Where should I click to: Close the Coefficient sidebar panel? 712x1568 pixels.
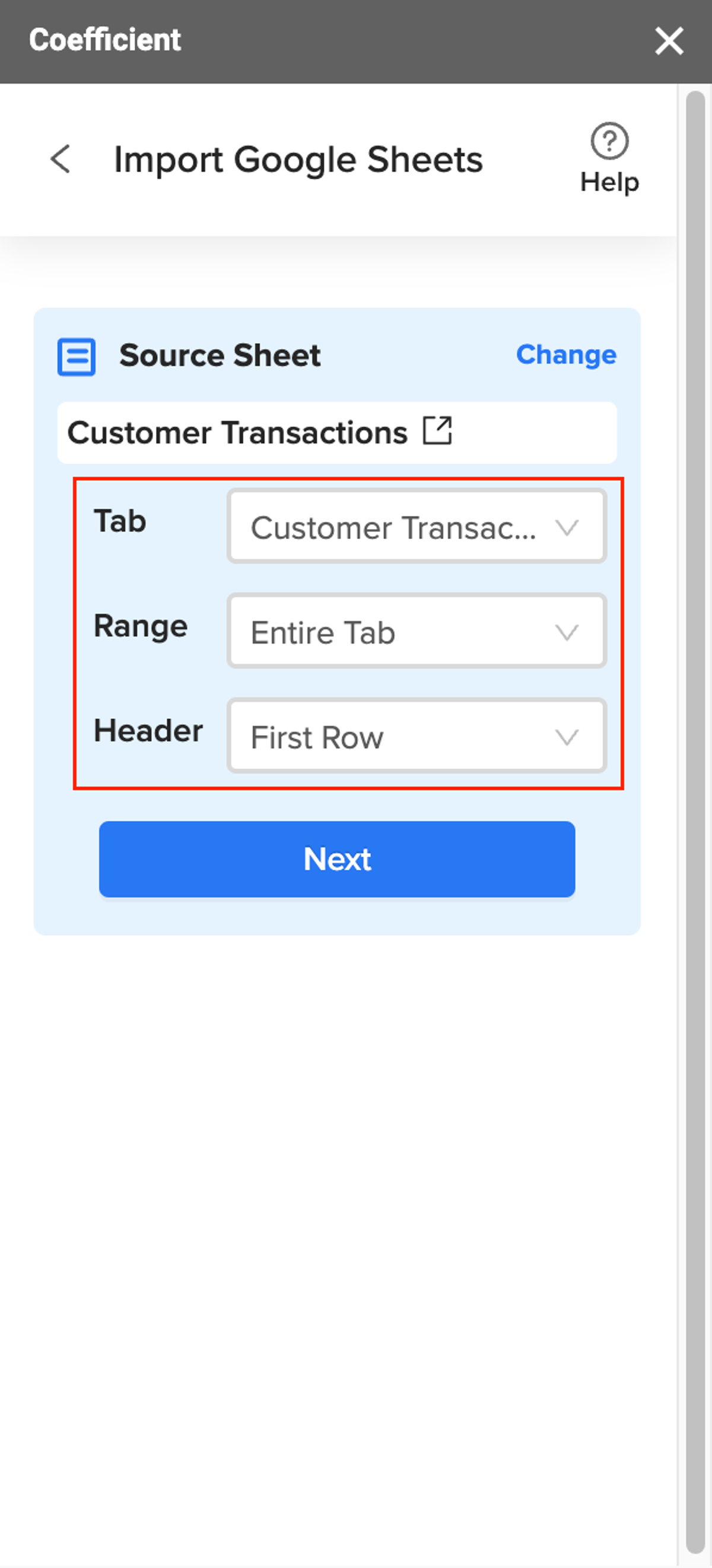pos(669,42)
